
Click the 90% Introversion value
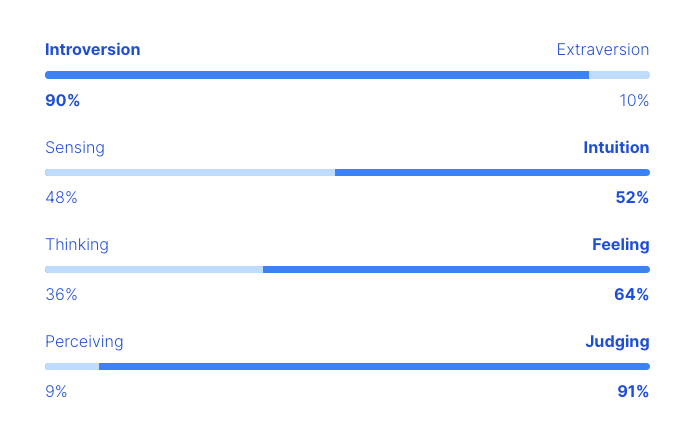62,100
